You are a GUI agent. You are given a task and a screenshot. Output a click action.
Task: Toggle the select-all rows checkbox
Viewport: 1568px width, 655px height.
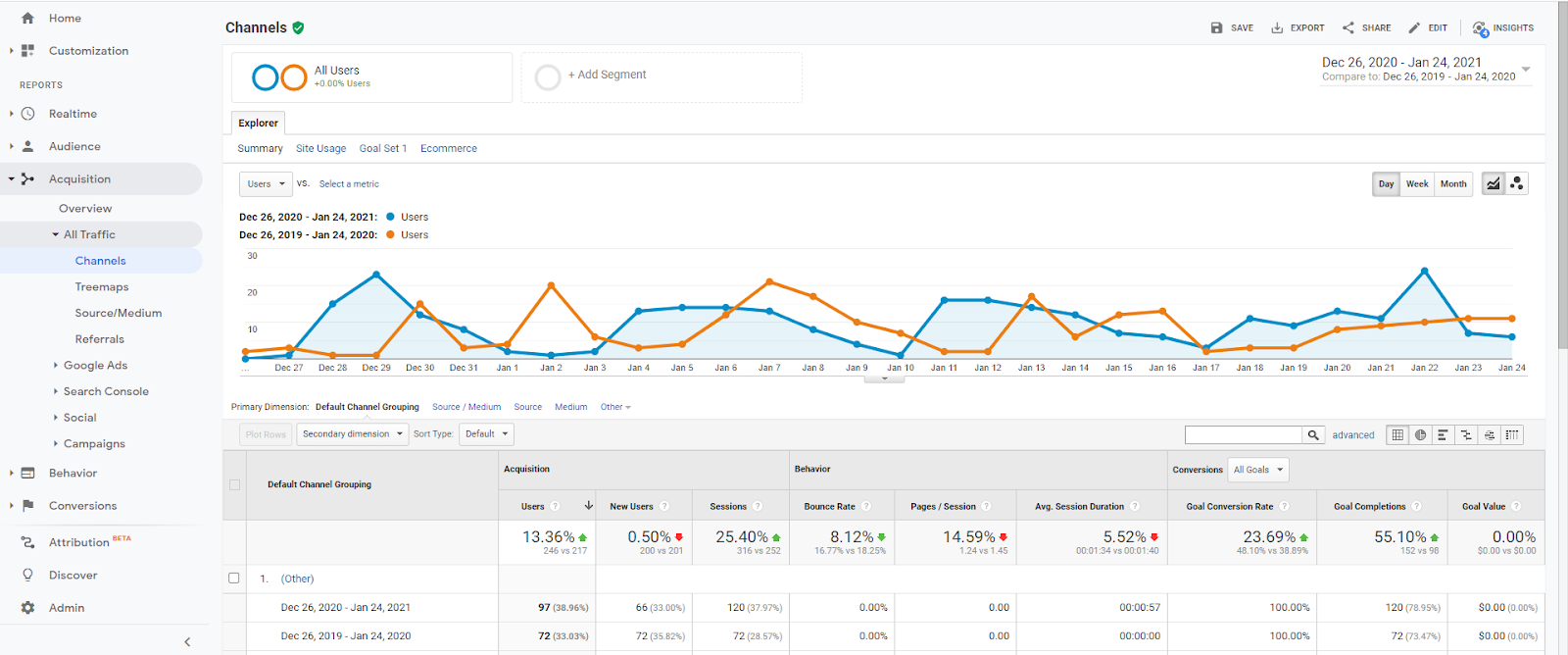point(234,484)
